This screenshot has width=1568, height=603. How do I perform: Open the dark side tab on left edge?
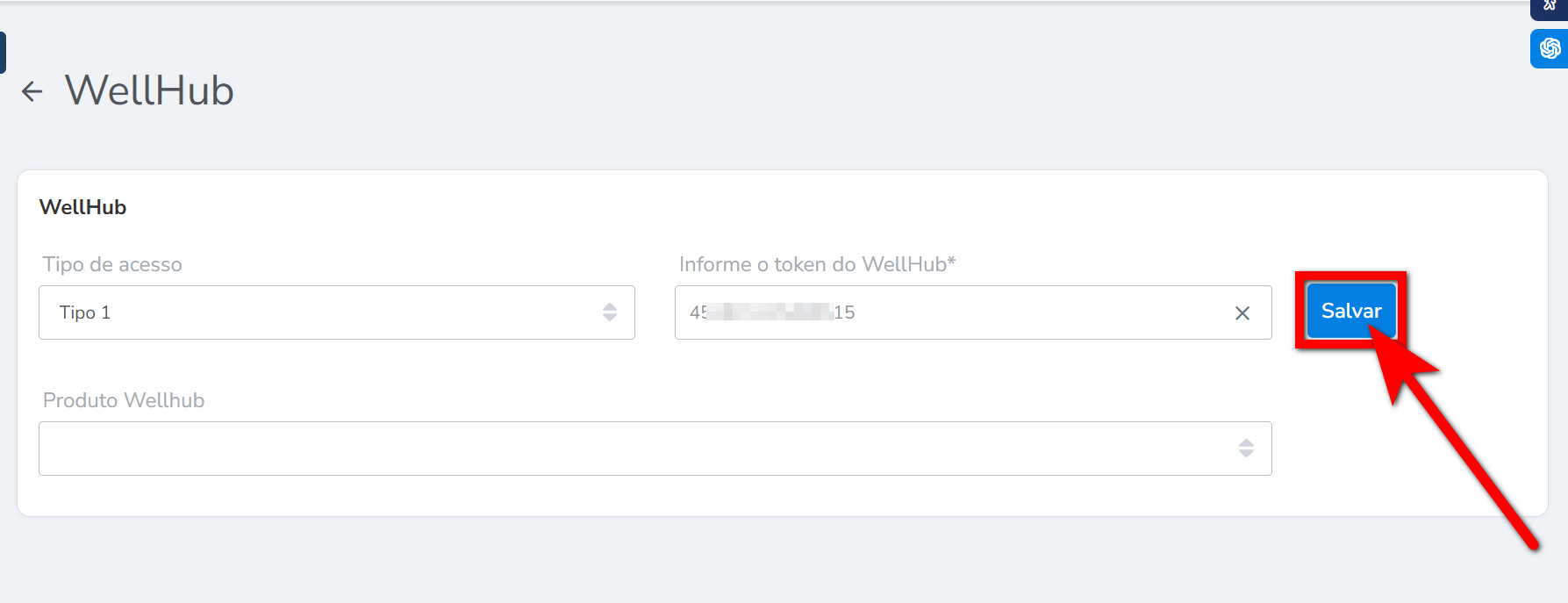(x=3, y=53)
